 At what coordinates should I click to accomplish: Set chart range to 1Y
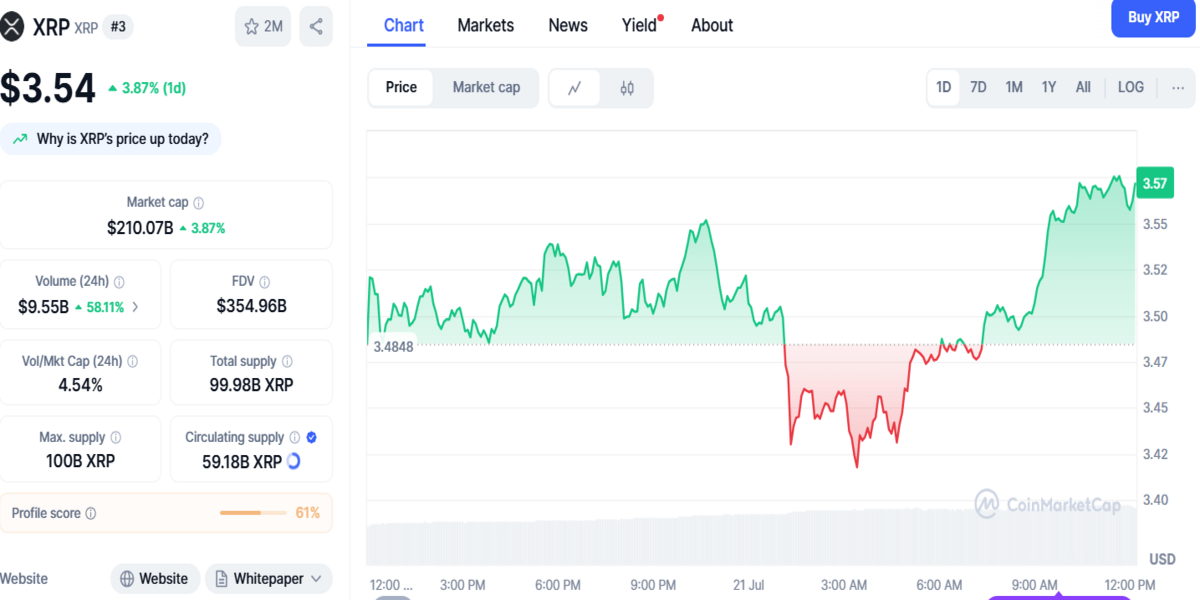(x=1049, y=88)
